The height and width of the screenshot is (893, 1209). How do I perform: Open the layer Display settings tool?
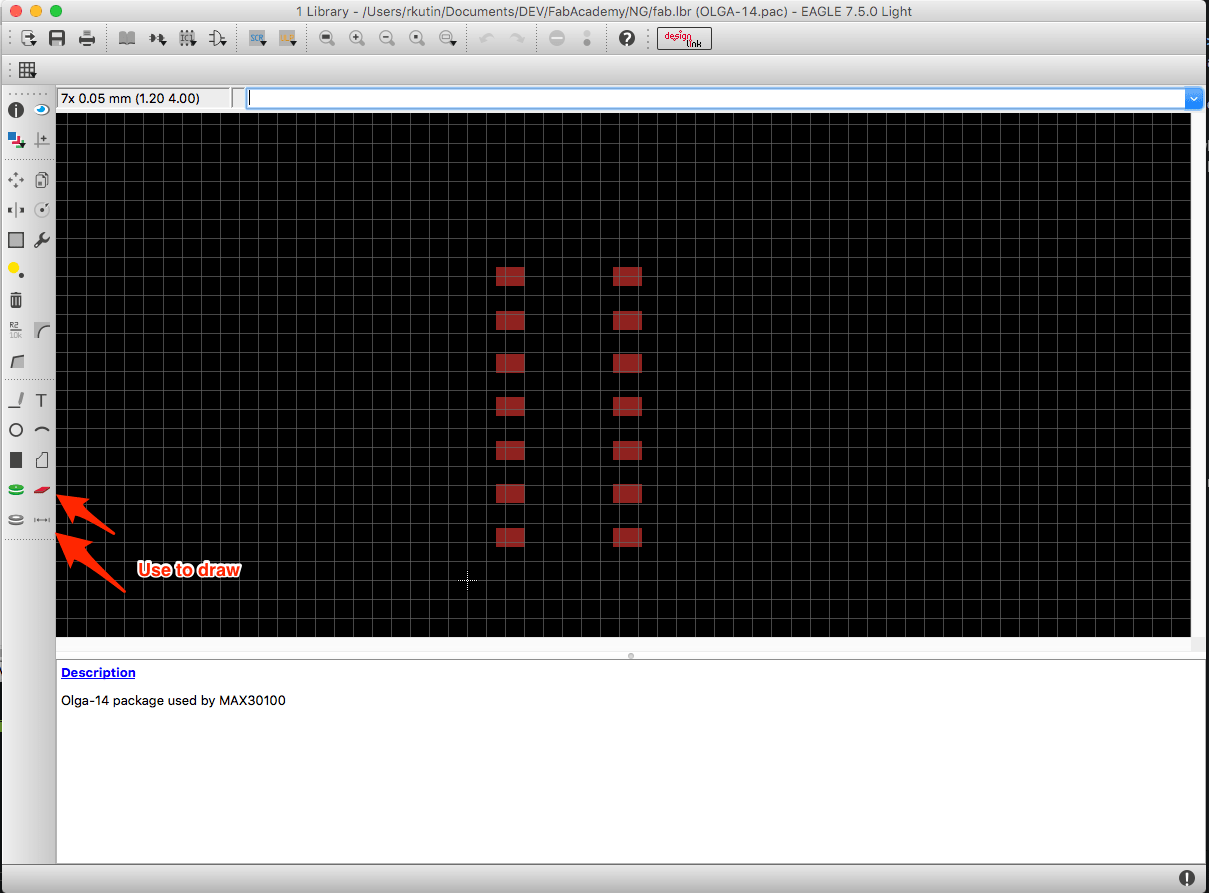16,140
